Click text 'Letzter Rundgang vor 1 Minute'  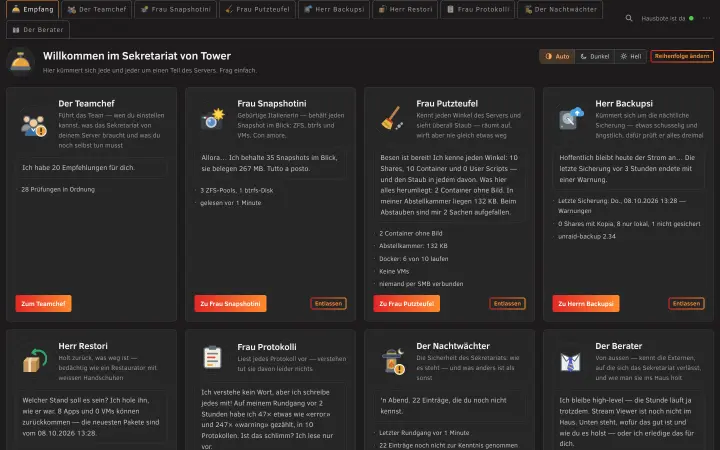coord(424,433)
